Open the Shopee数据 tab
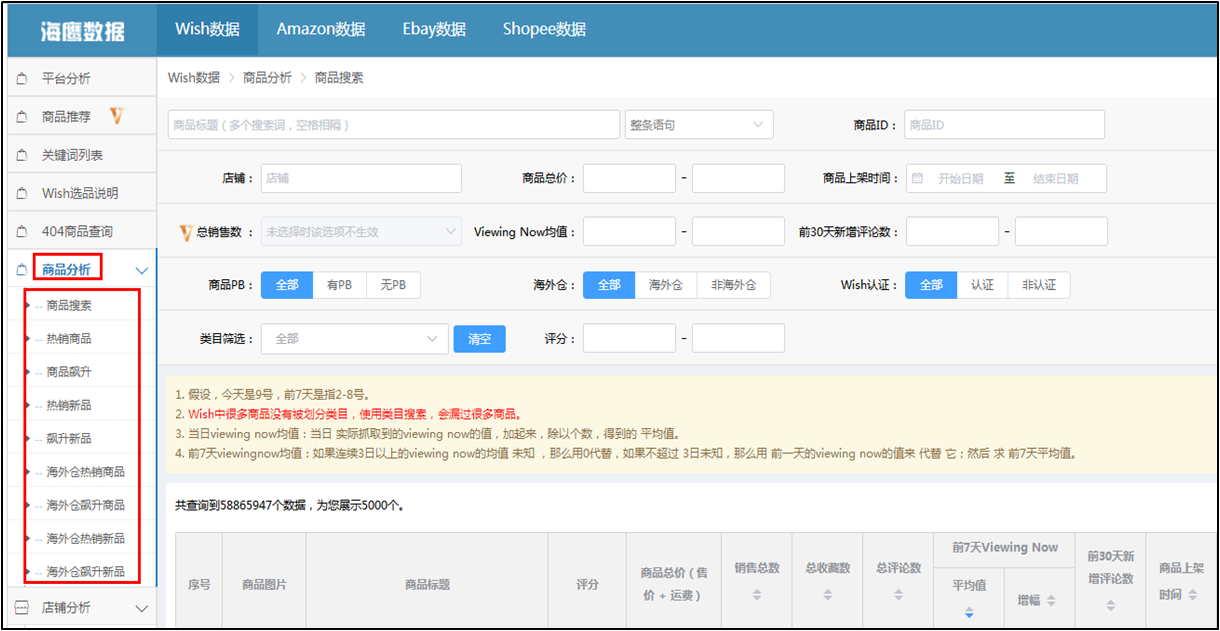1220x631 pixels. coord(544,29)
